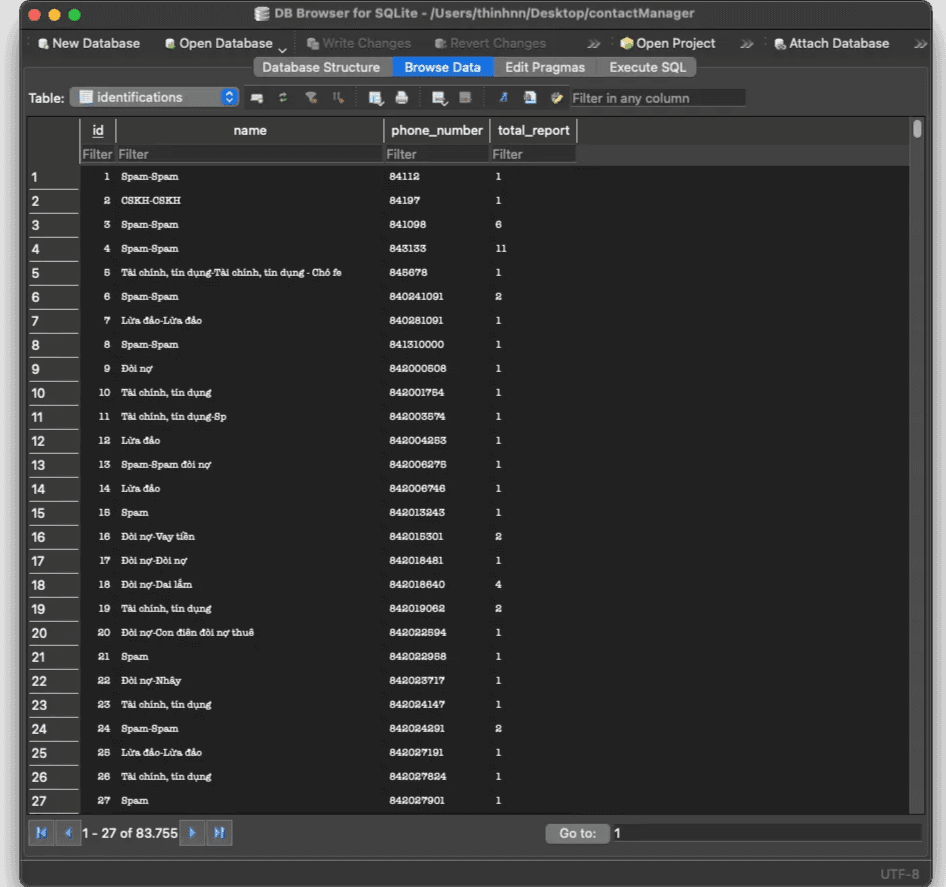This screenshot has height=887, width=946.
Task: Print the table data
Action: 402,98
